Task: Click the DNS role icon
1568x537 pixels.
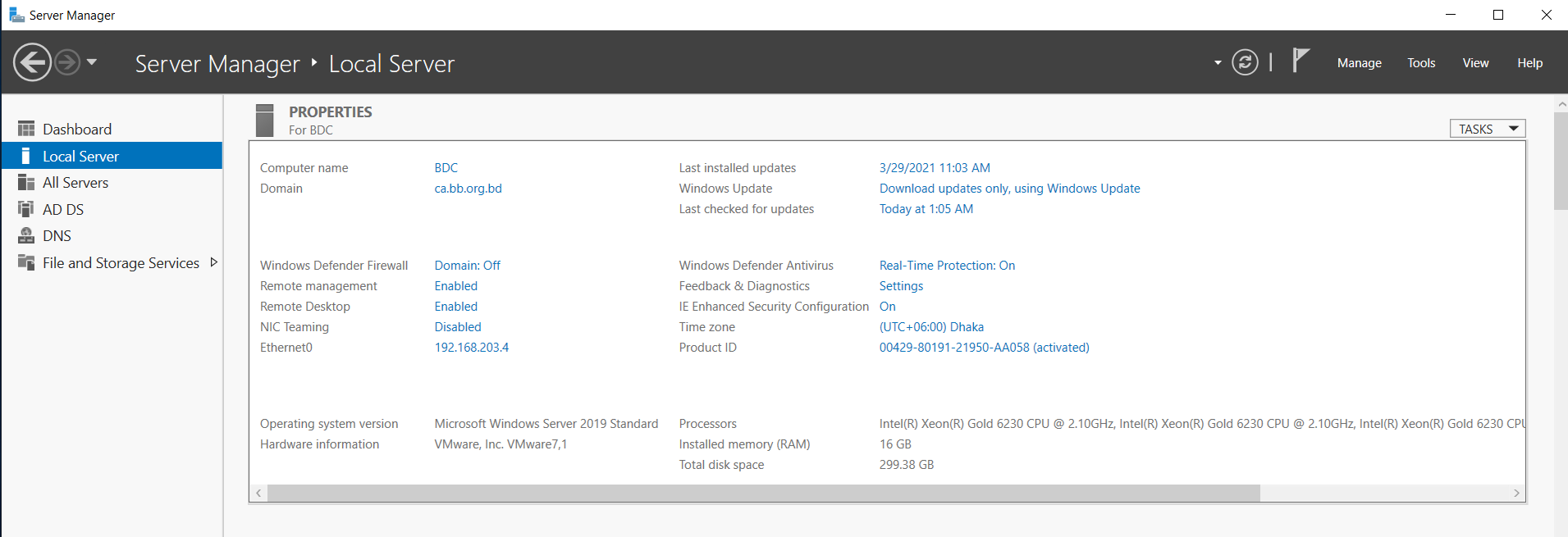Action: (x=26, y=235)
